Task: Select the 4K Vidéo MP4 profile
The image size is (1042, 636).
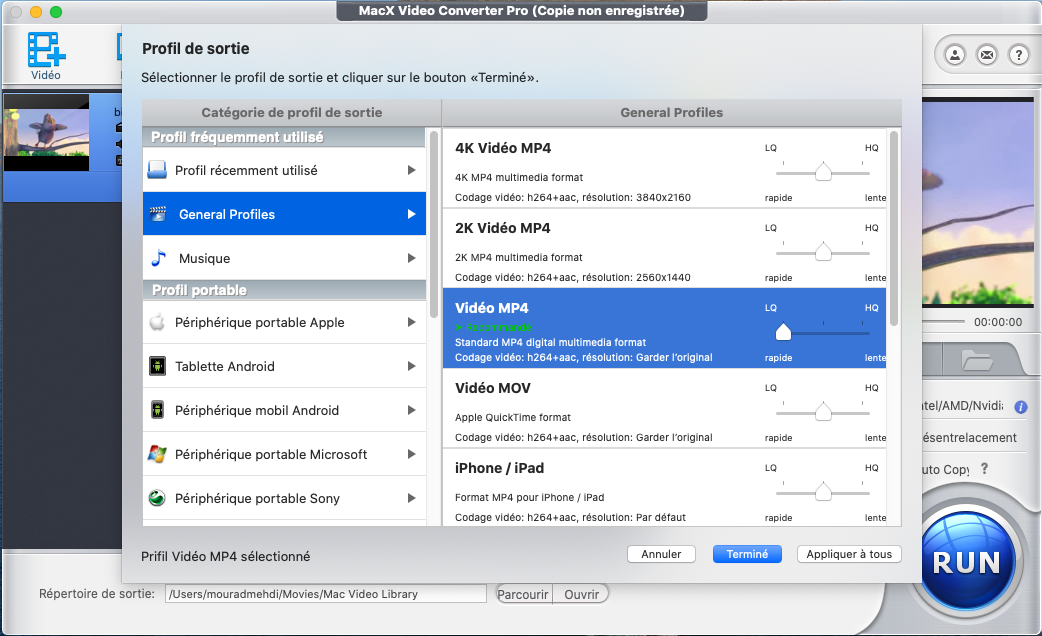Action: tap(665, 168)
